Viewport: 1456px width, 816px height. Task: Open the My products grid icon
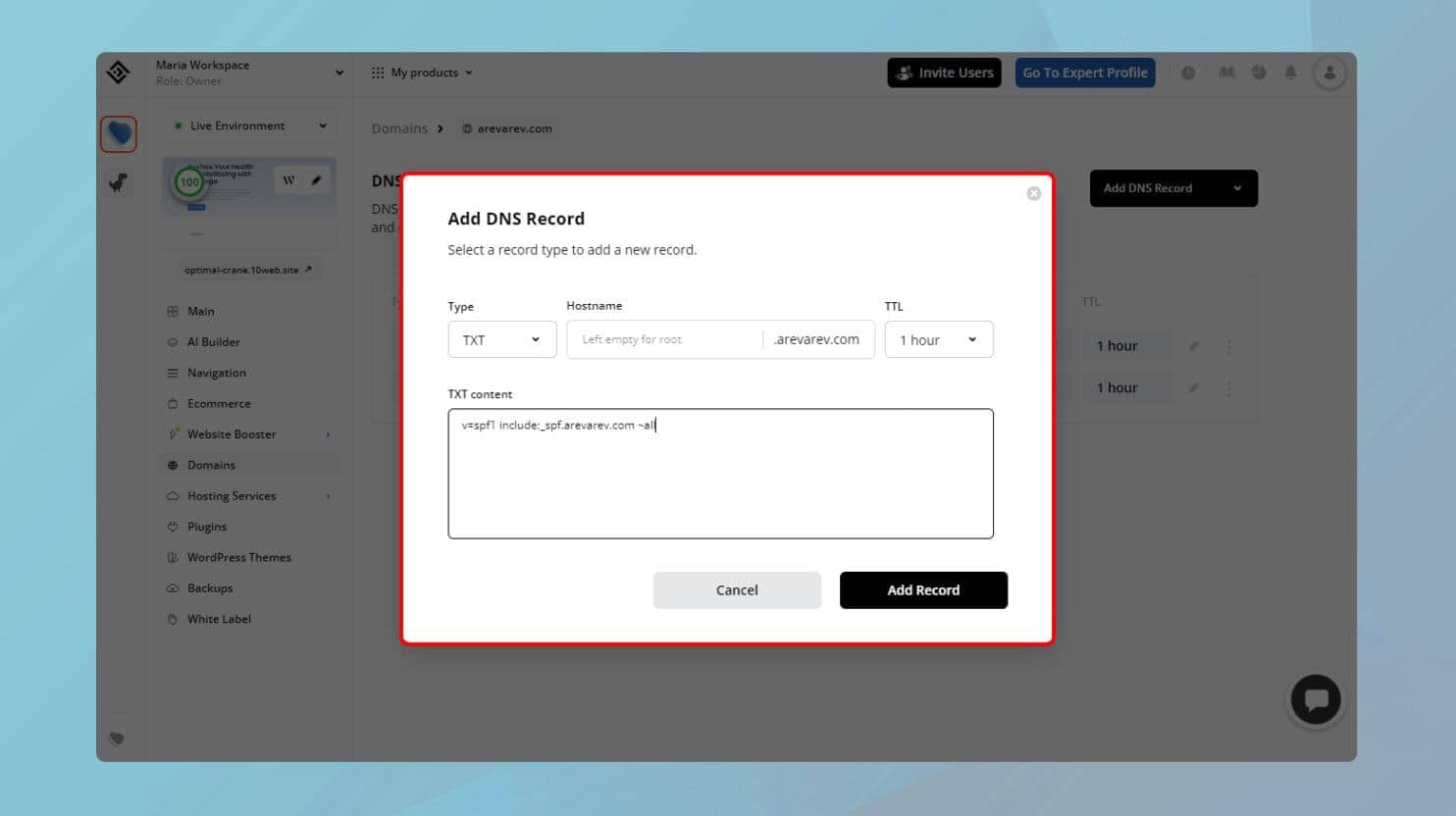click(378, 73)
